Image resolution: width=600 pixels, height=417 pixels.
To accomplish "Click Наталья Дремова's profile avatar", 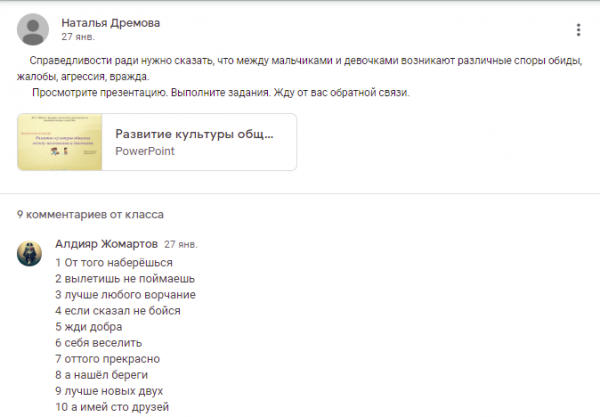I will point(33,29).
